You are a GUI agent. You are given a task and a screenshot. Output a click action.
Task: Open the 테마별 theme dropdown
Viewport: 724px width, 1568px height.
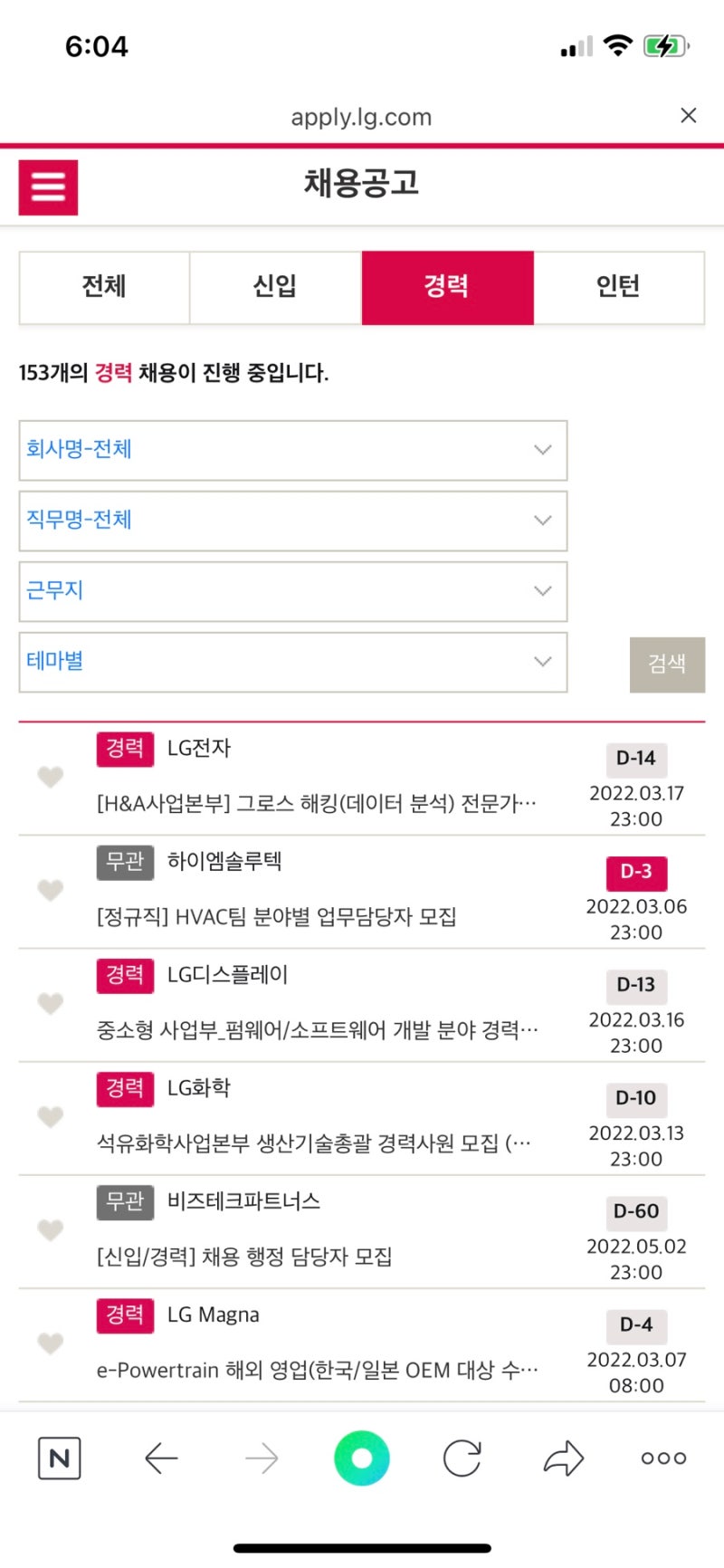click(x=292, y=662)
